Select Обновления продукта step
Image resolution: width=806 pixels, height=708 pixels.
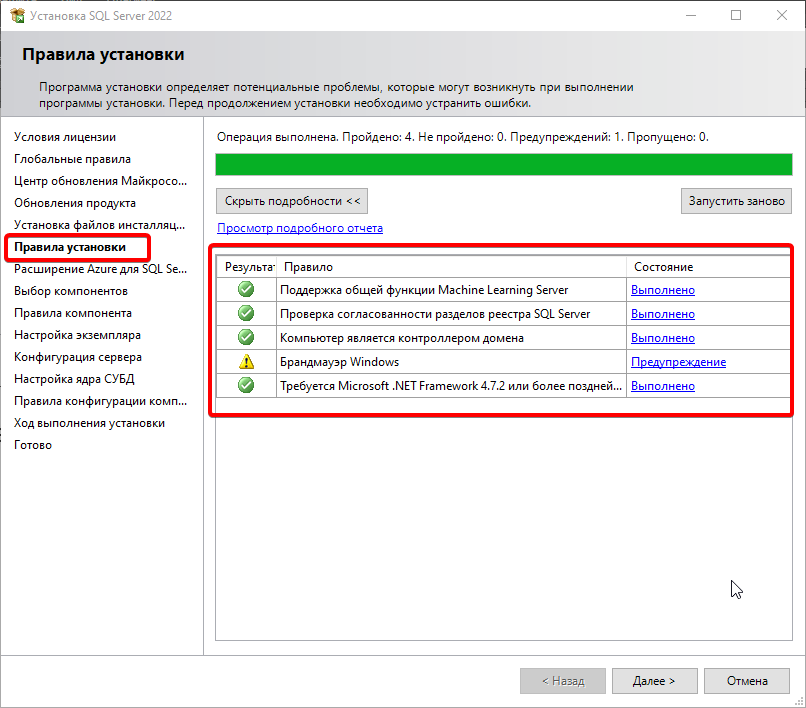[x=75, y=203]
